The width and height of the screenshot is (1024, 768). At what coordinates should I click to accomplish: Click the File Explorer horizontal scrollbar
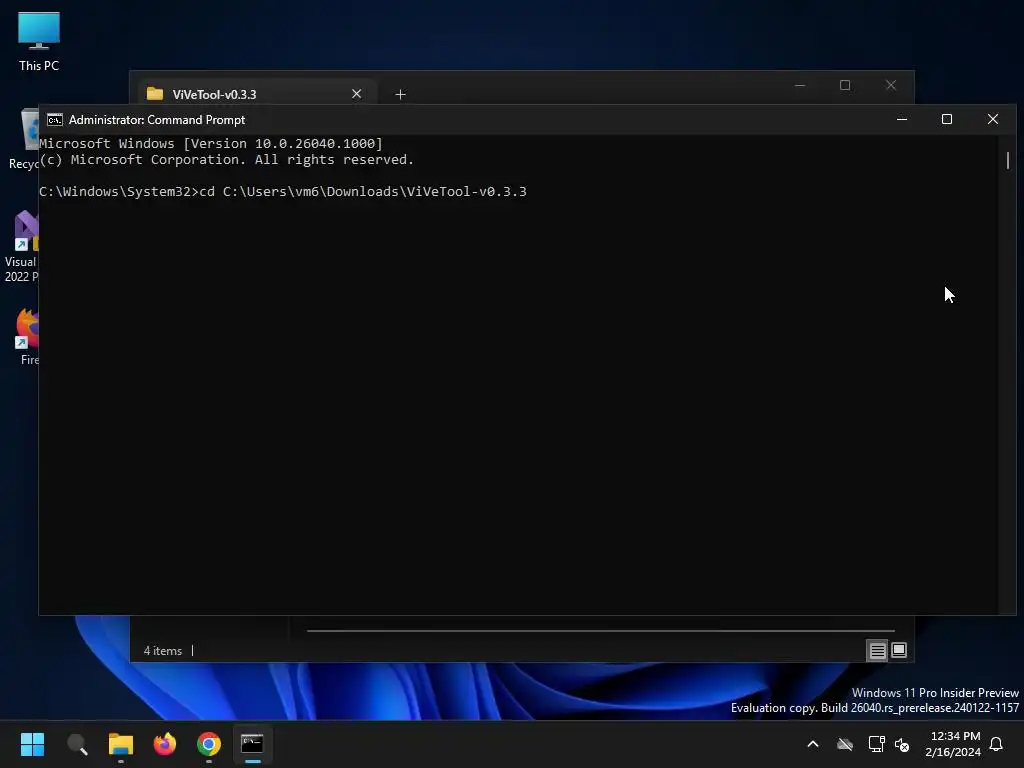tap(601, 631)
